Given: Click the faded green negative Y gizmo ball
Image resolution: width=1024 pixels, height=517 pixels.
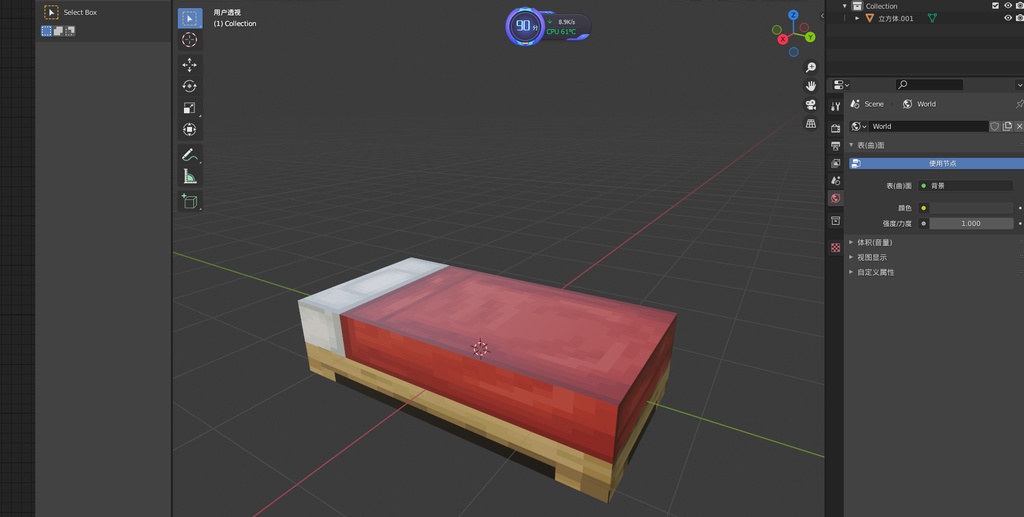Looking at the screenshot, I should click(776, 29).
